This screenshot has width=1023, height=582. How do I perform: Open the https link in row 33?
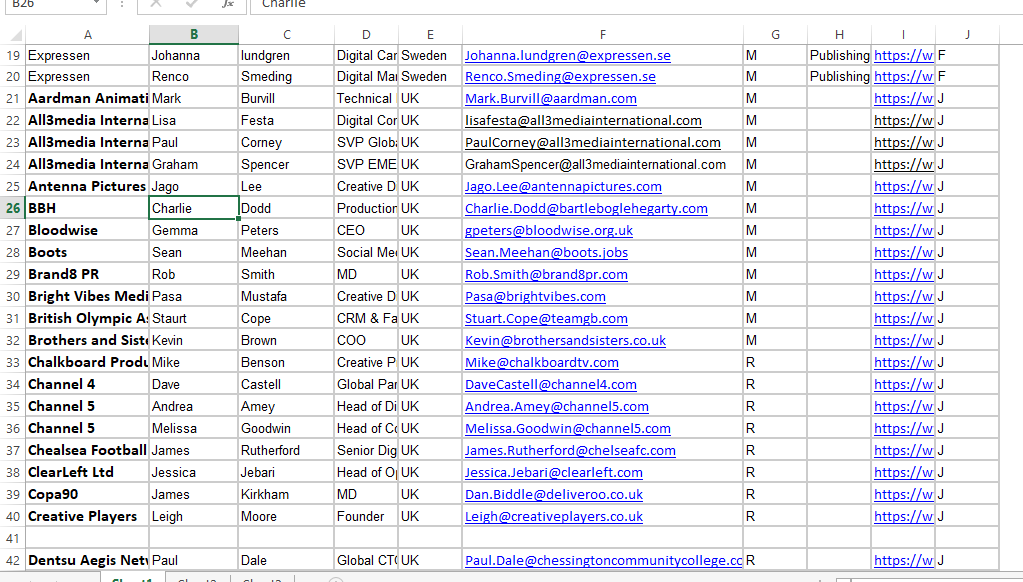click(x=903, y=363)
